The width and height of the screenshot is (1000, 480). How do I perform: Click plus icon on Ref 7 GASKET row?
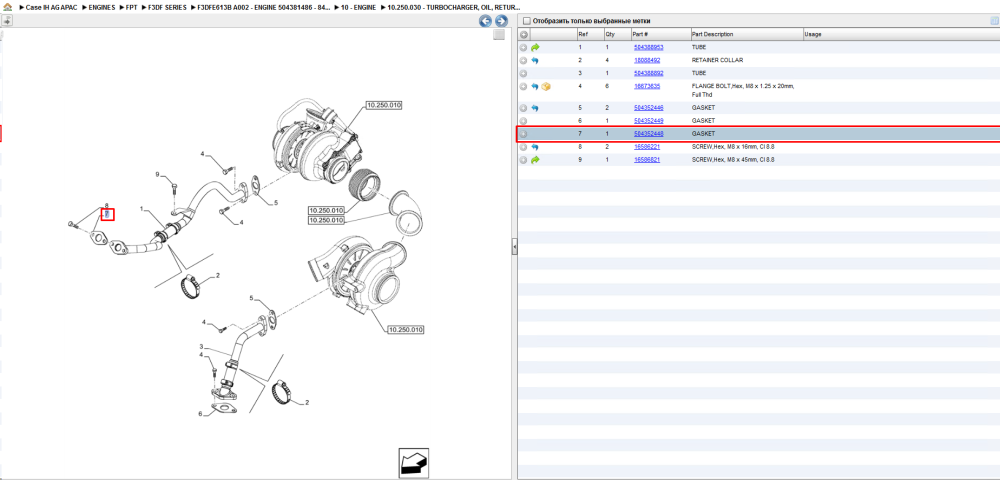click(x=524, y=134)
